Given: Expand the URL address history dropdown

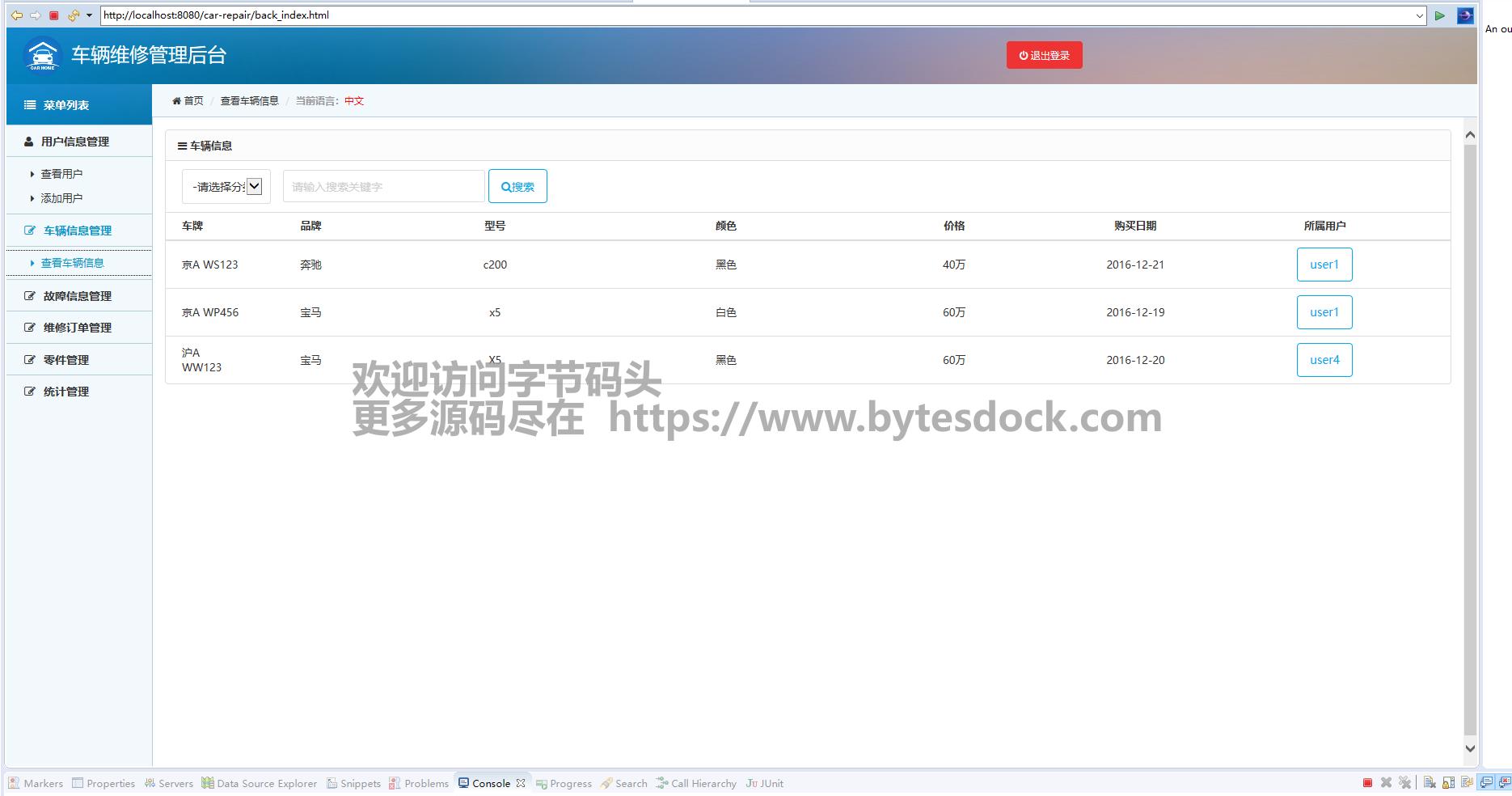Looking at the screenshot, I should [x=1420, y=15].
